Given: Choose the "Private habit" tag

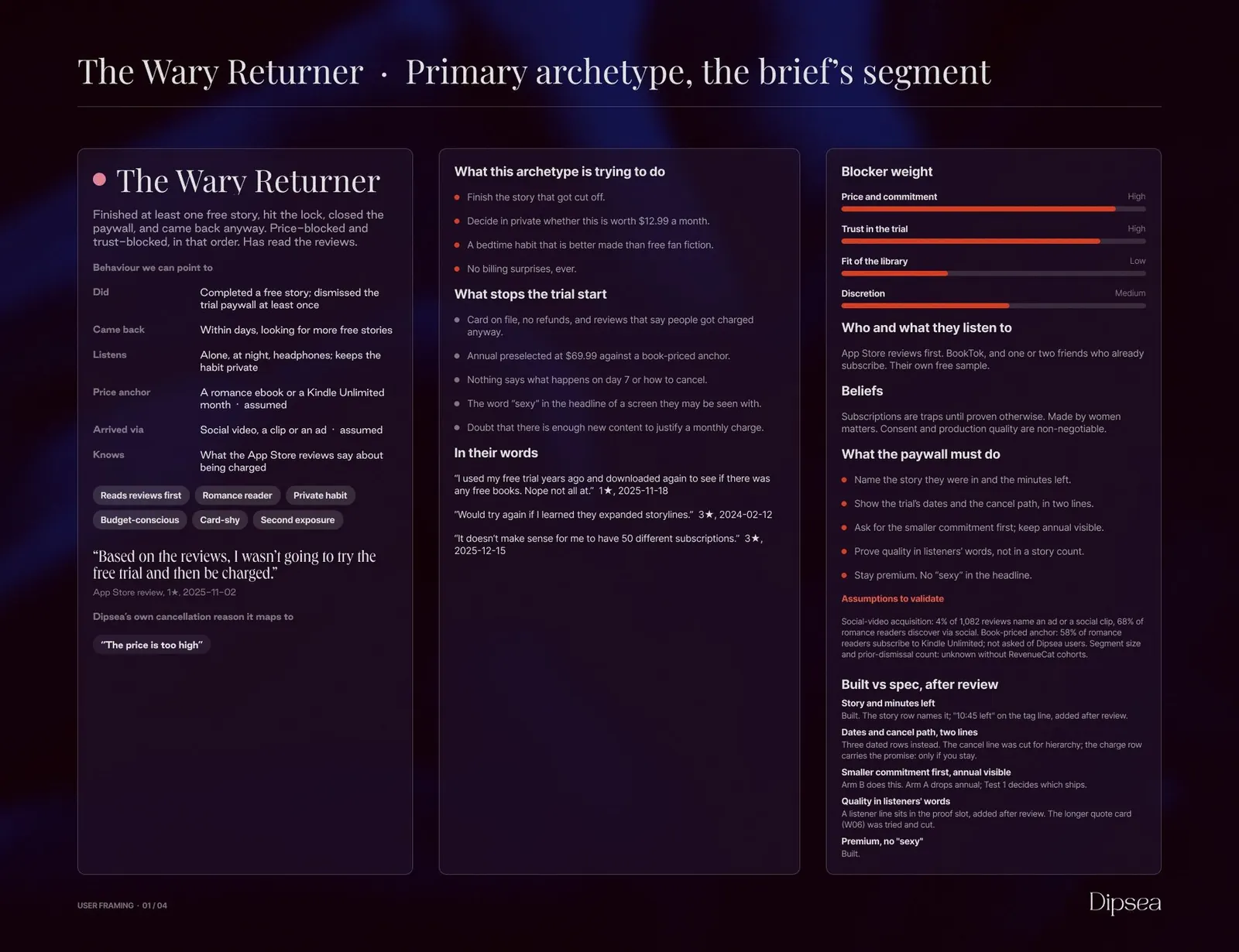Looking at the screenshot, I should [320, 495].
